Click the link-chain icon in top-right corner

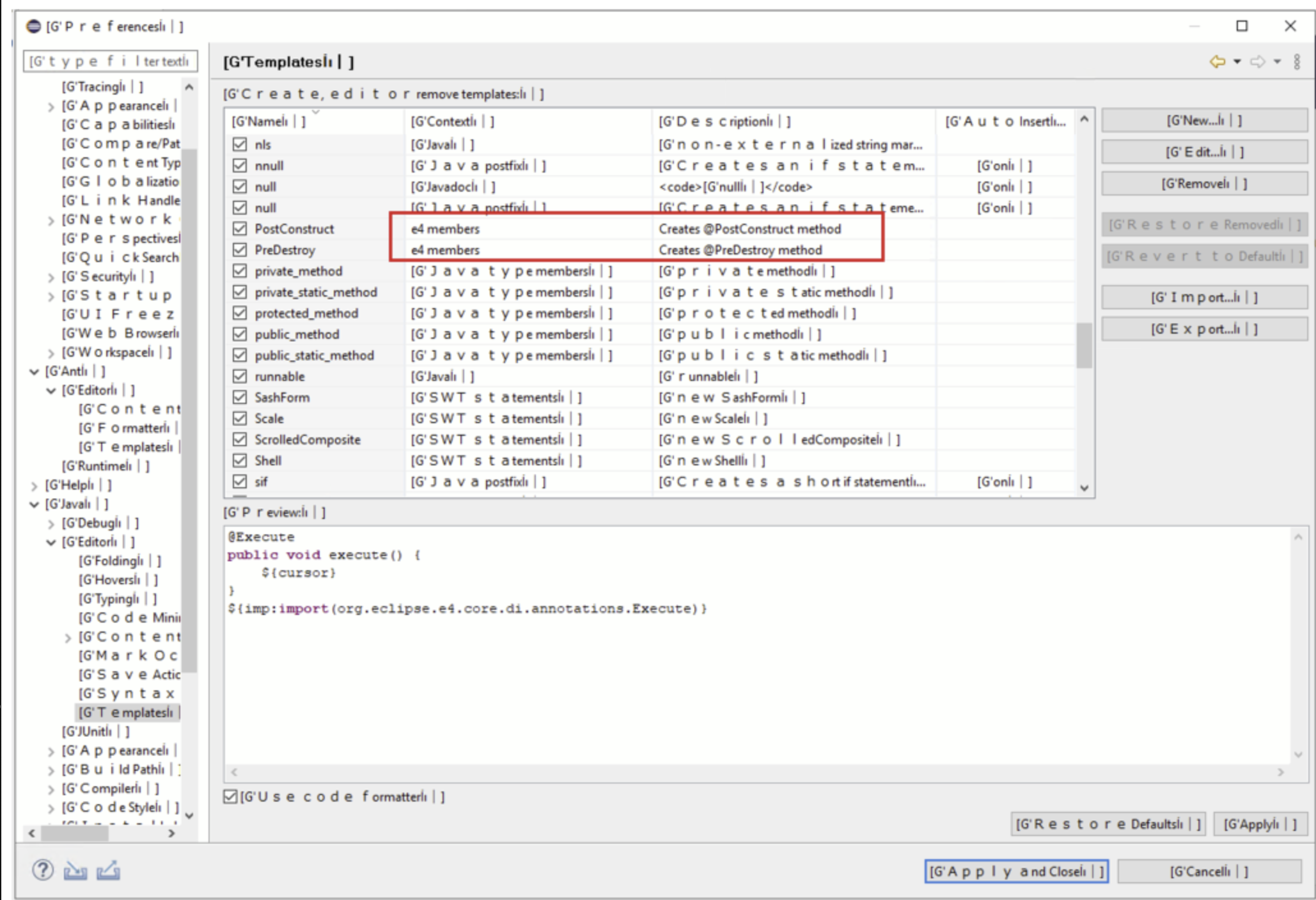(1296, 61)
